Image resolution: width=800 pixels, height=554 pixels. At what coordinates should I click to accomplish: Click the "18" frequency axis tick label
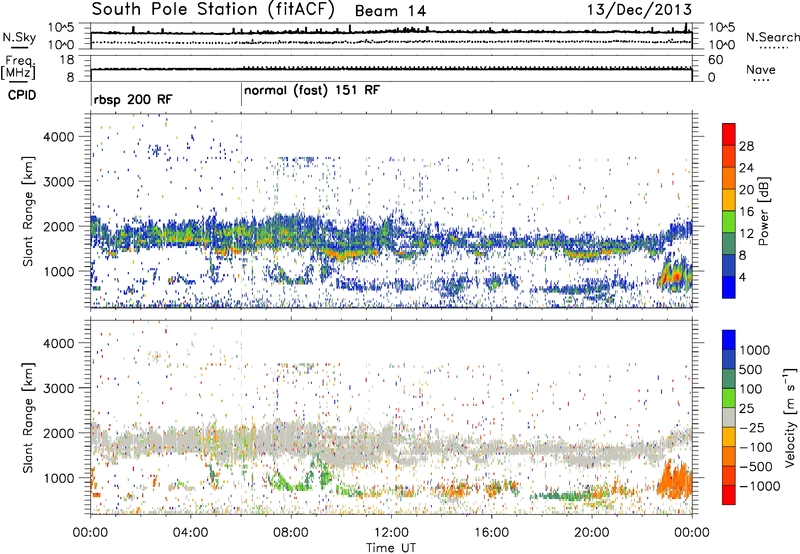pyautogui.click(x=67, y=60)
